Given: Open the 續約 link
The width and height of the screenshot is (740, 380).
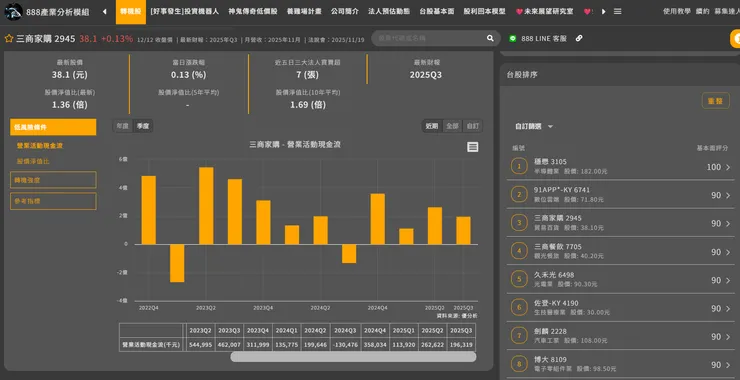Looking at the screenshot, I should point(702,11).
